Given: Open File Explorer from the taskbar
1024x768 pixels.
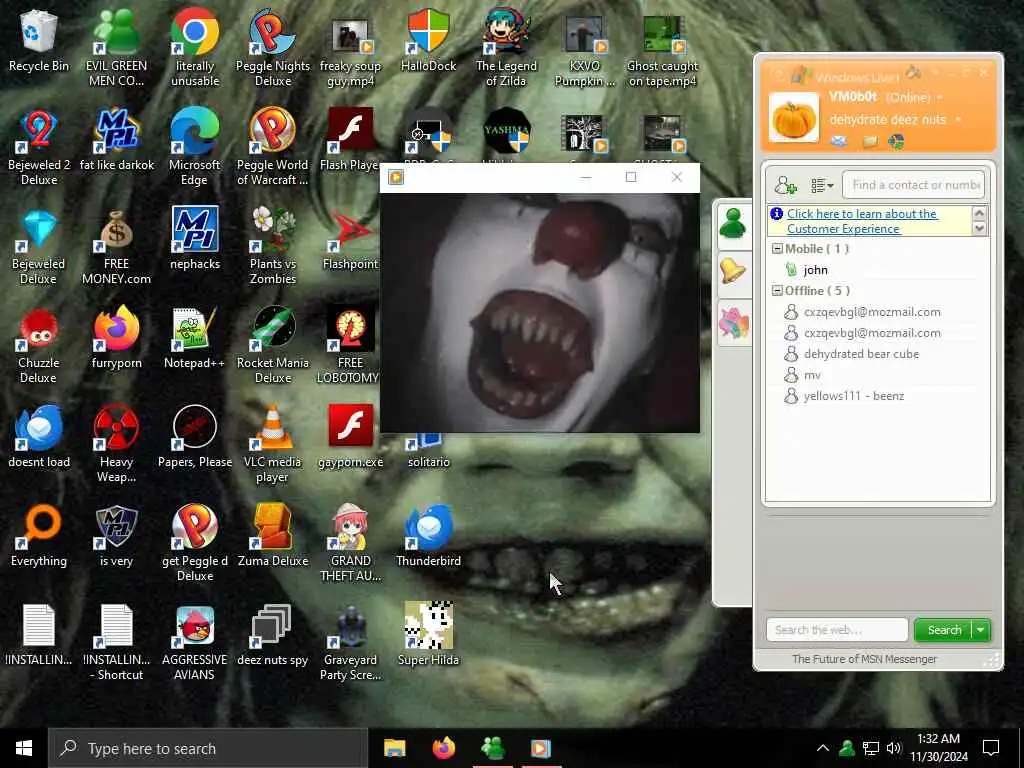Looking at the screenshot, I should [394, 748].
